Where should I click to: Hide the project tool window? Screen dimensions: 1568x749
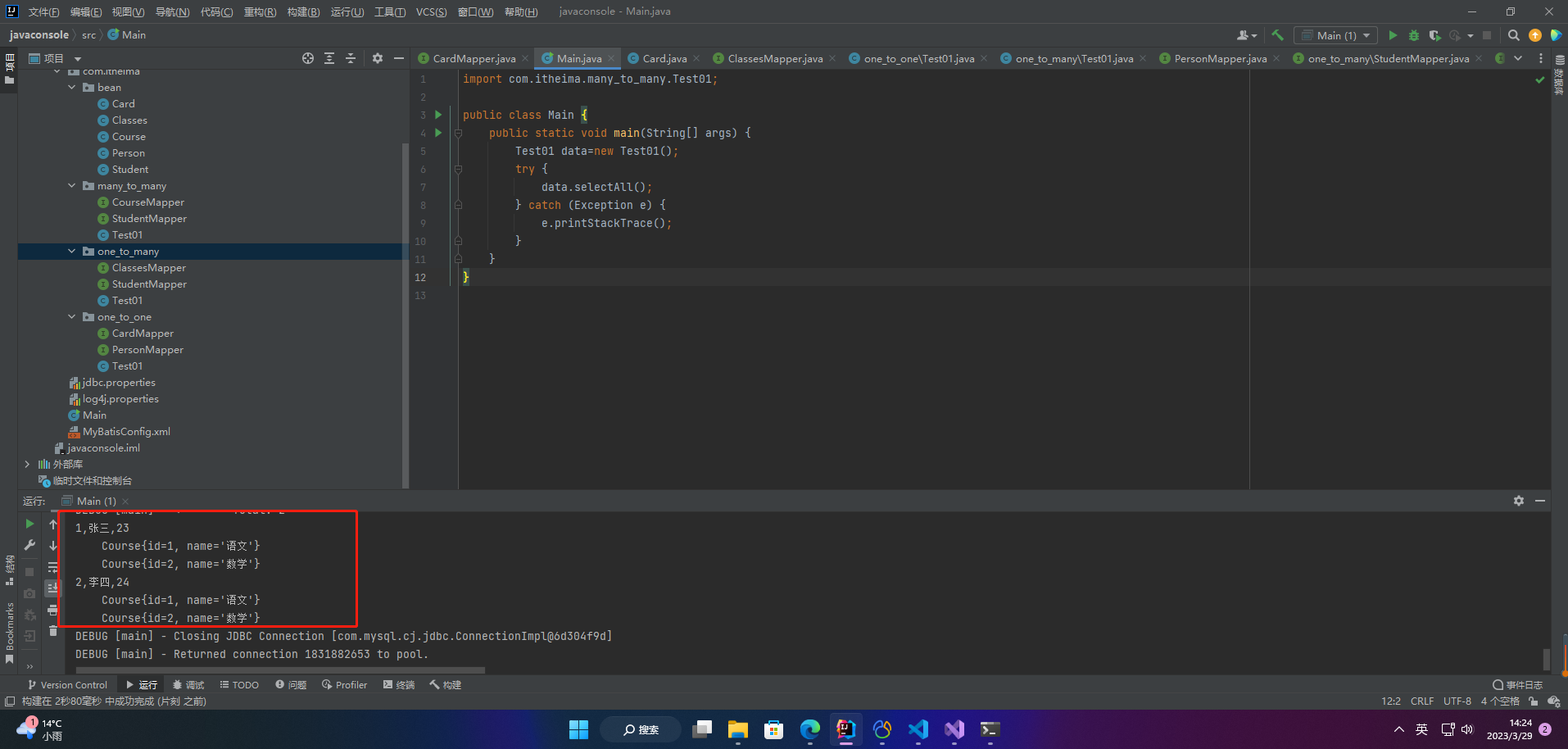pyautogui.click(x=399, y=58)
